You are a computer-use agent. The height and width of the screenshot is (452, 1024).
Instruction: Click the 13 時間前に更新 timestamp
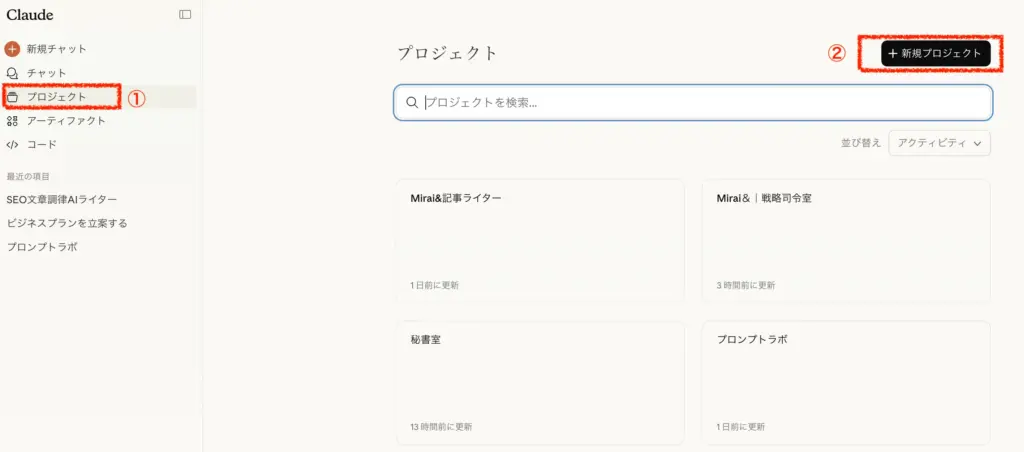click(x=441, y=427)
